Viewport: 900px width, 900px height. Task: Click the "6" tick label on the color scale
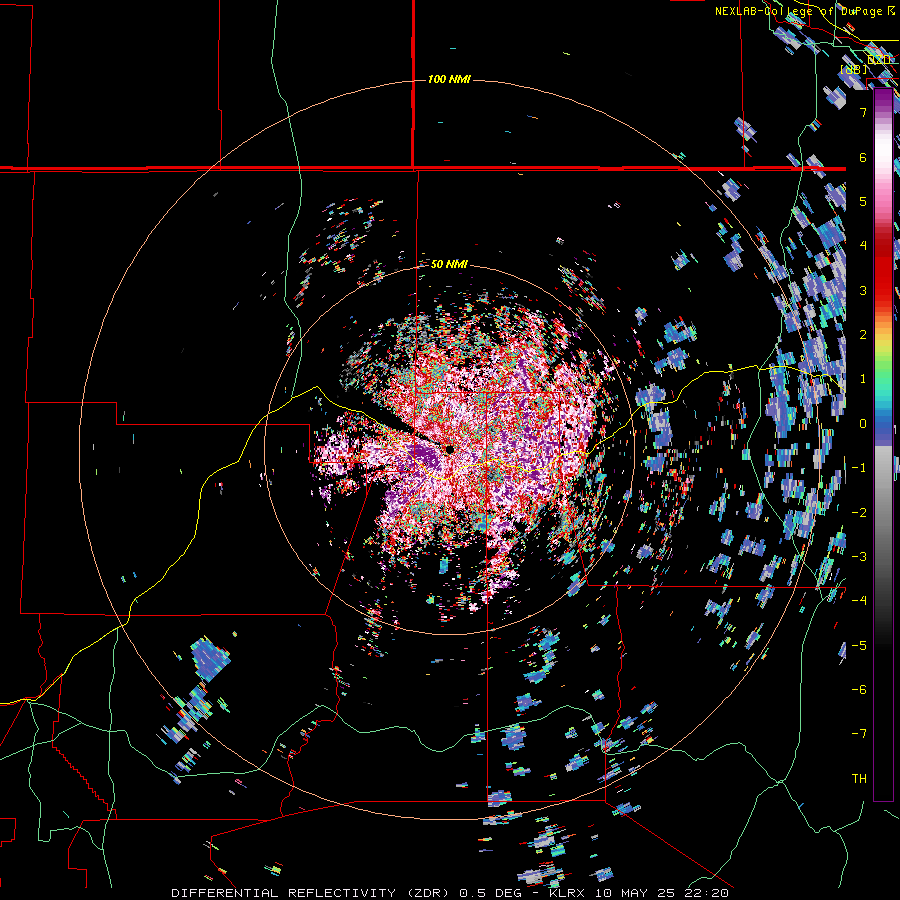tap(863, 157)
